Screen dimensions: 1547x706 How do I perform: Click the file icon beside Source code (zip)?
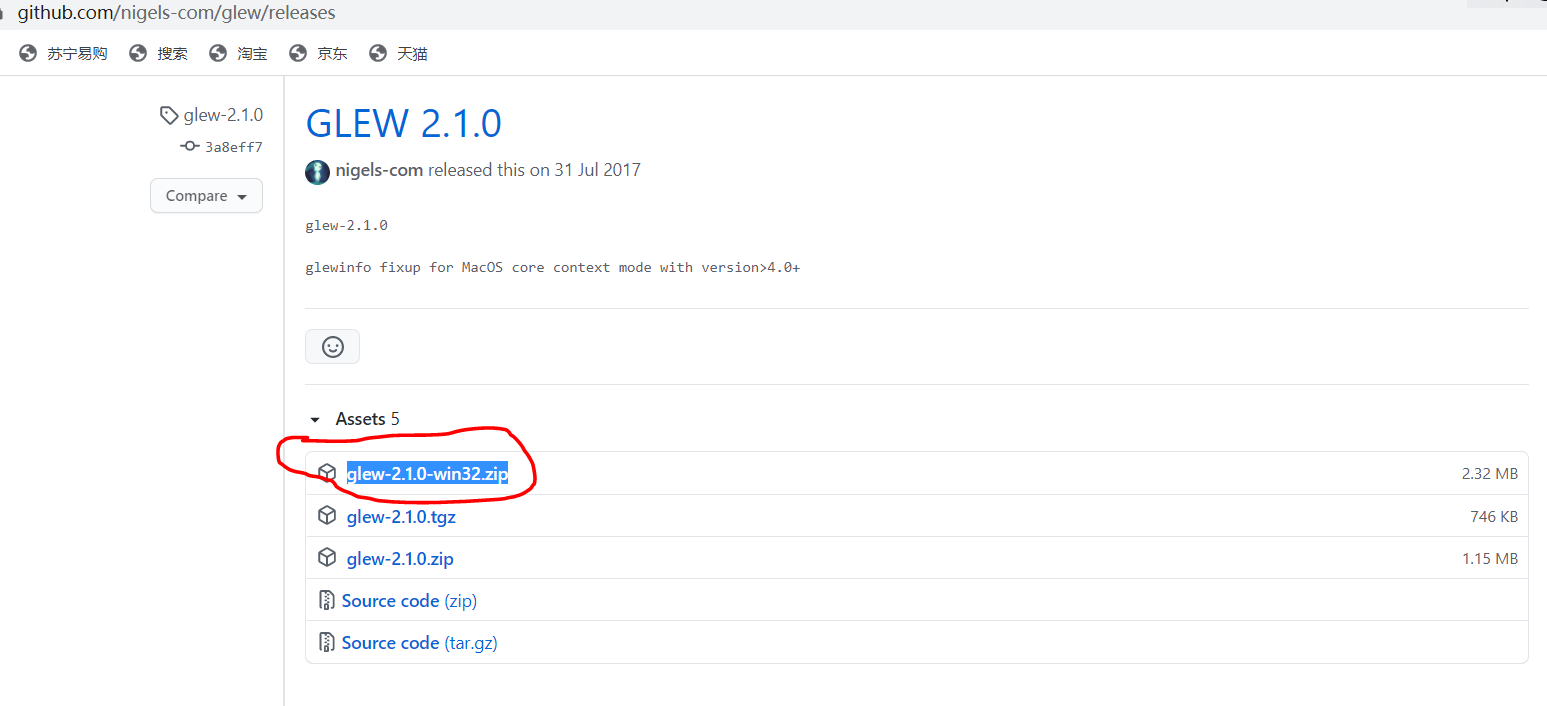tap(326, 599)
